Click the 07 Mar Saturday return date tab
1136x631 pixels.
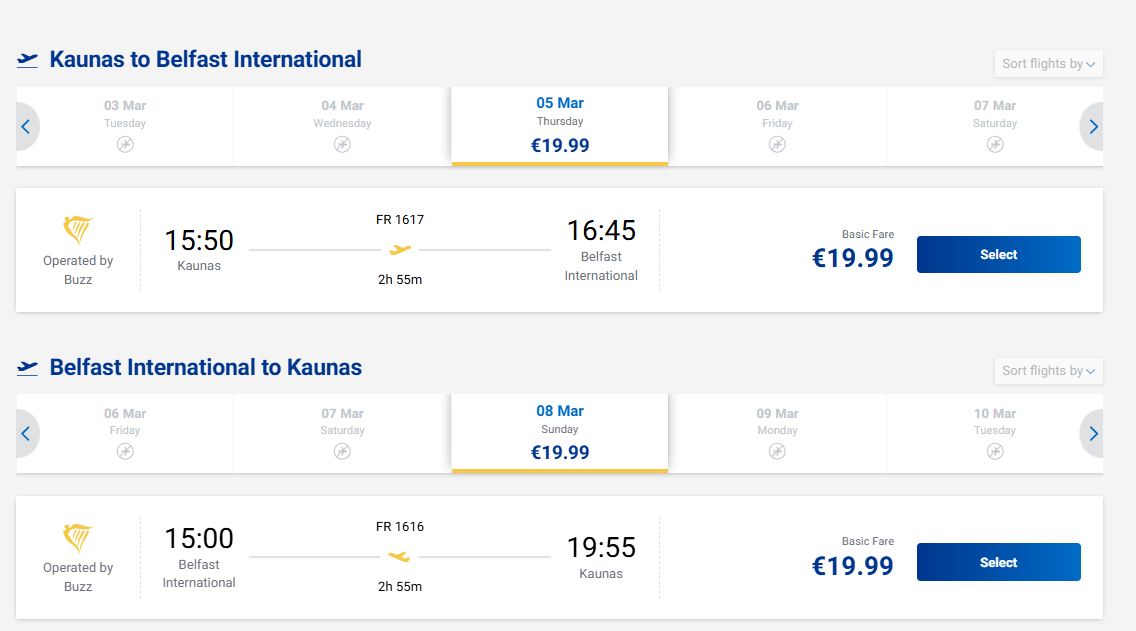point(342,432)
